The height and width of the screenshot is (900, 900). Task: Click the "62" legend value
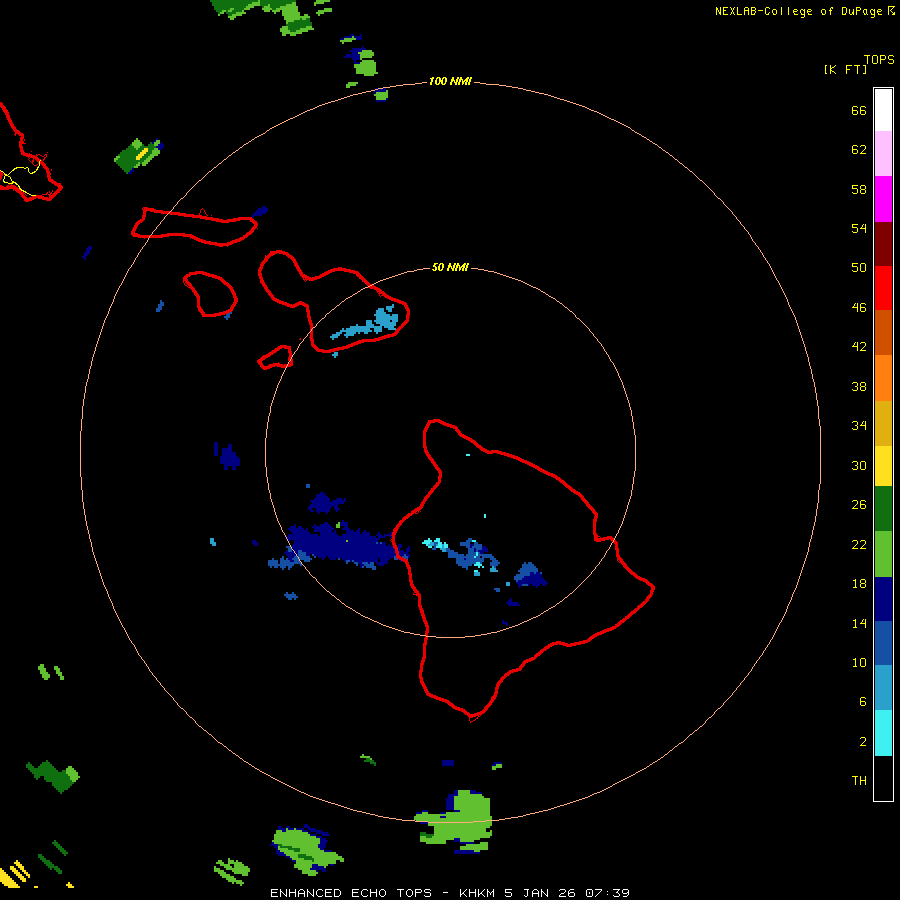coord(859,150)
